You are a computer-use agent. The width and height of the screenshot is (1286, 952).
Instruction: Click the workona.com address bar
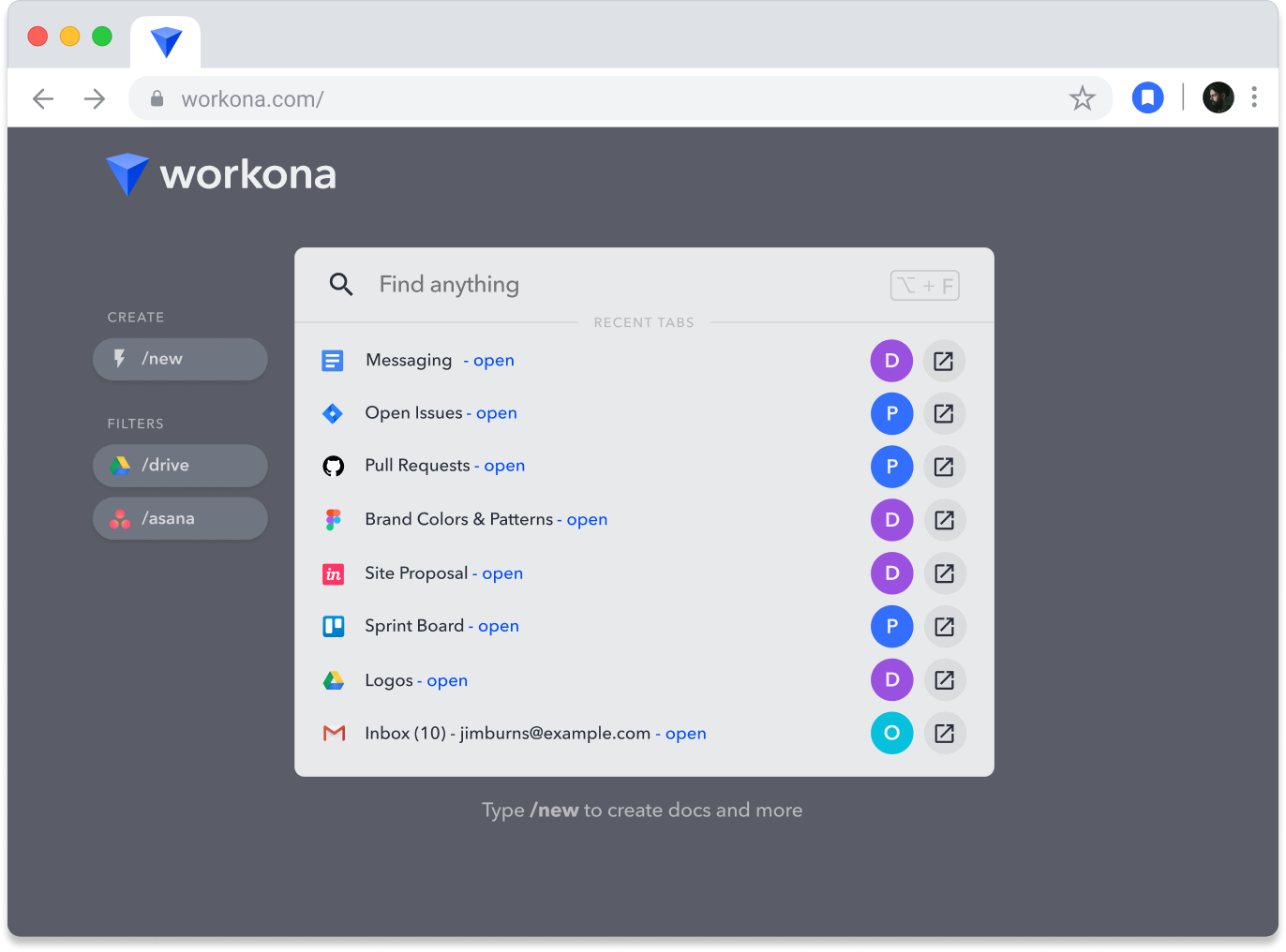[621, 98]
